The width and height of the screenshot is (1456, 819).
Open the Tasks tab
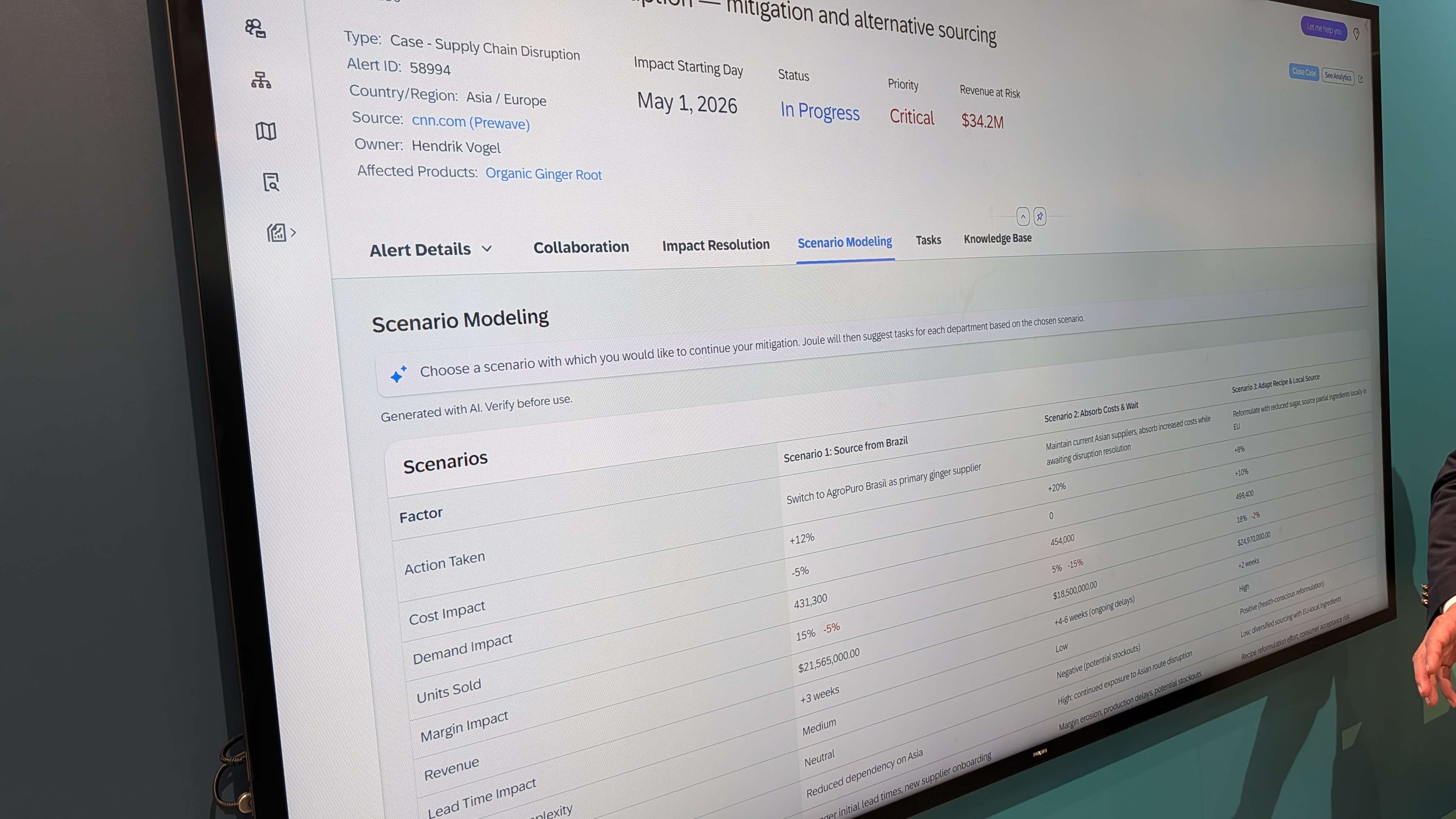(928, 240)
